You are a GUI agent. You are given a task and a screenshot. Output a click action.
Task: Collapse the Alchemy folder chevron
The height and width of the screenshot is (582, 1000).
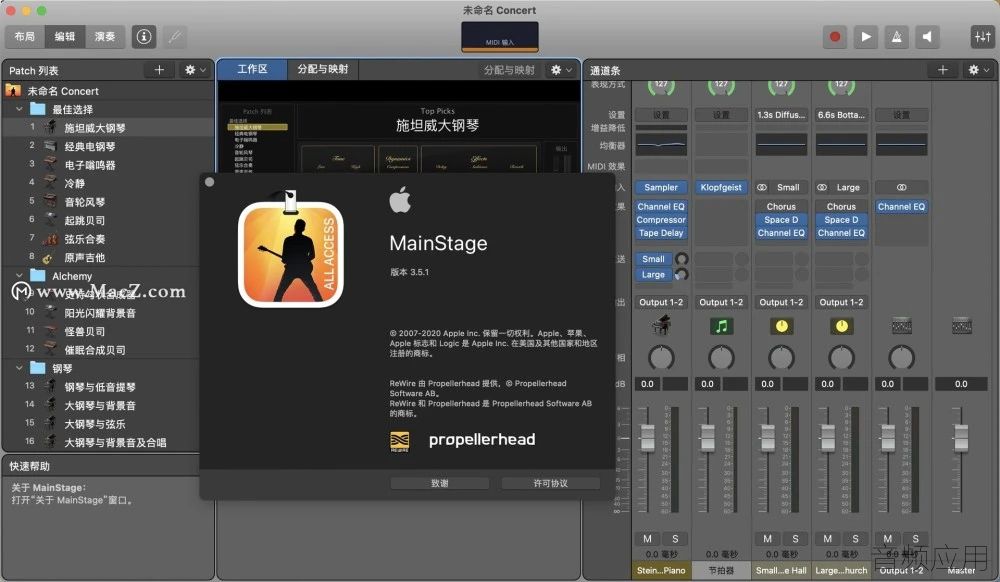click(x=19, y=276)
